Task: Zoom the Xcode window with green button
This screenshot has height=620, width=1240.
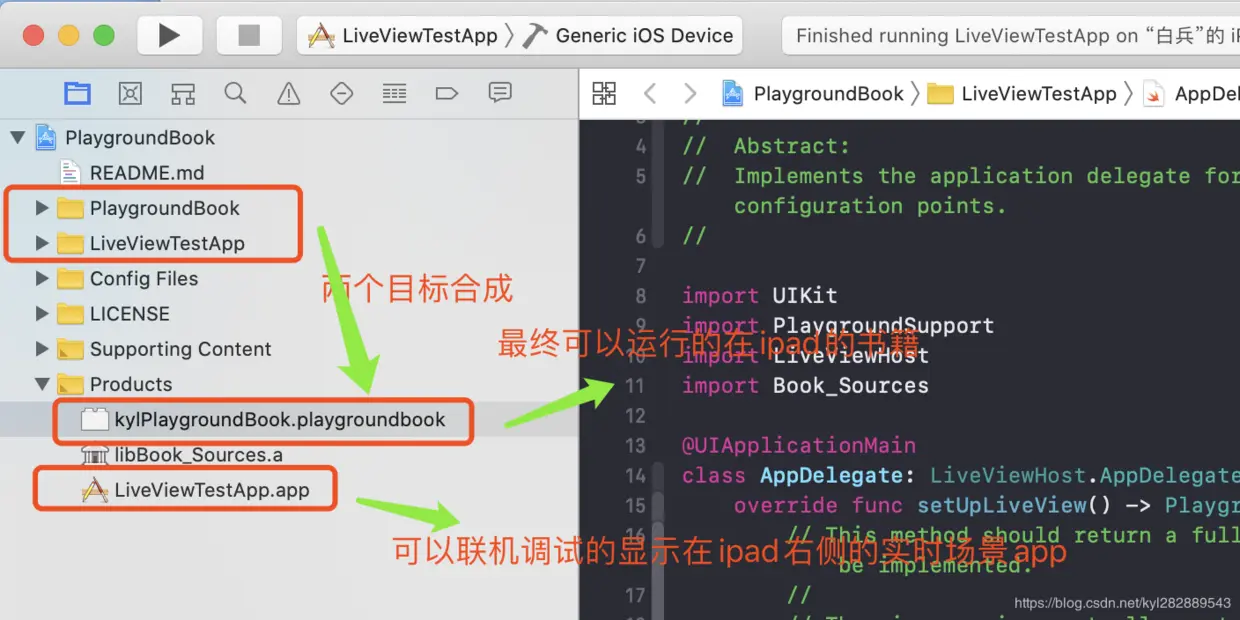Action: click(103, 36)
